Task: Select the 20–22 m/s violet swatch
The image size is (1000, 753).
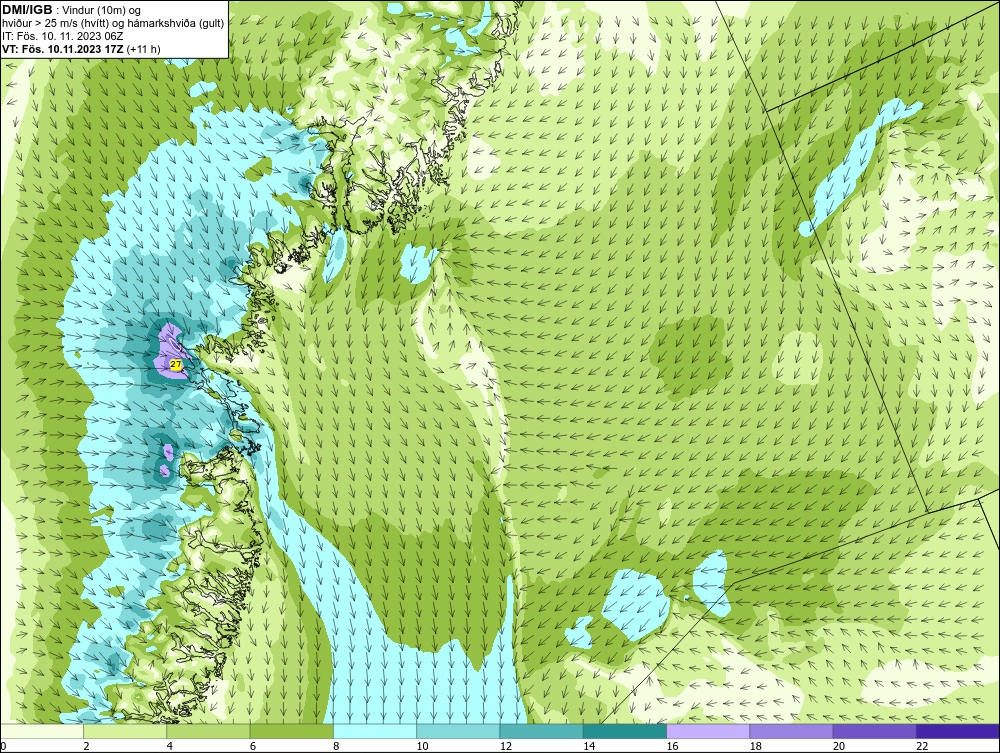Action: (874, 731)
